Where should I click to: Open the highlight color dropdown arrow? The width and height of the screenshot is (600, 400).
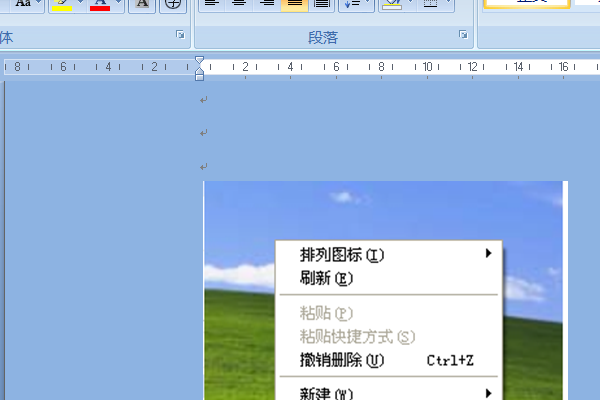click(80, 4)
